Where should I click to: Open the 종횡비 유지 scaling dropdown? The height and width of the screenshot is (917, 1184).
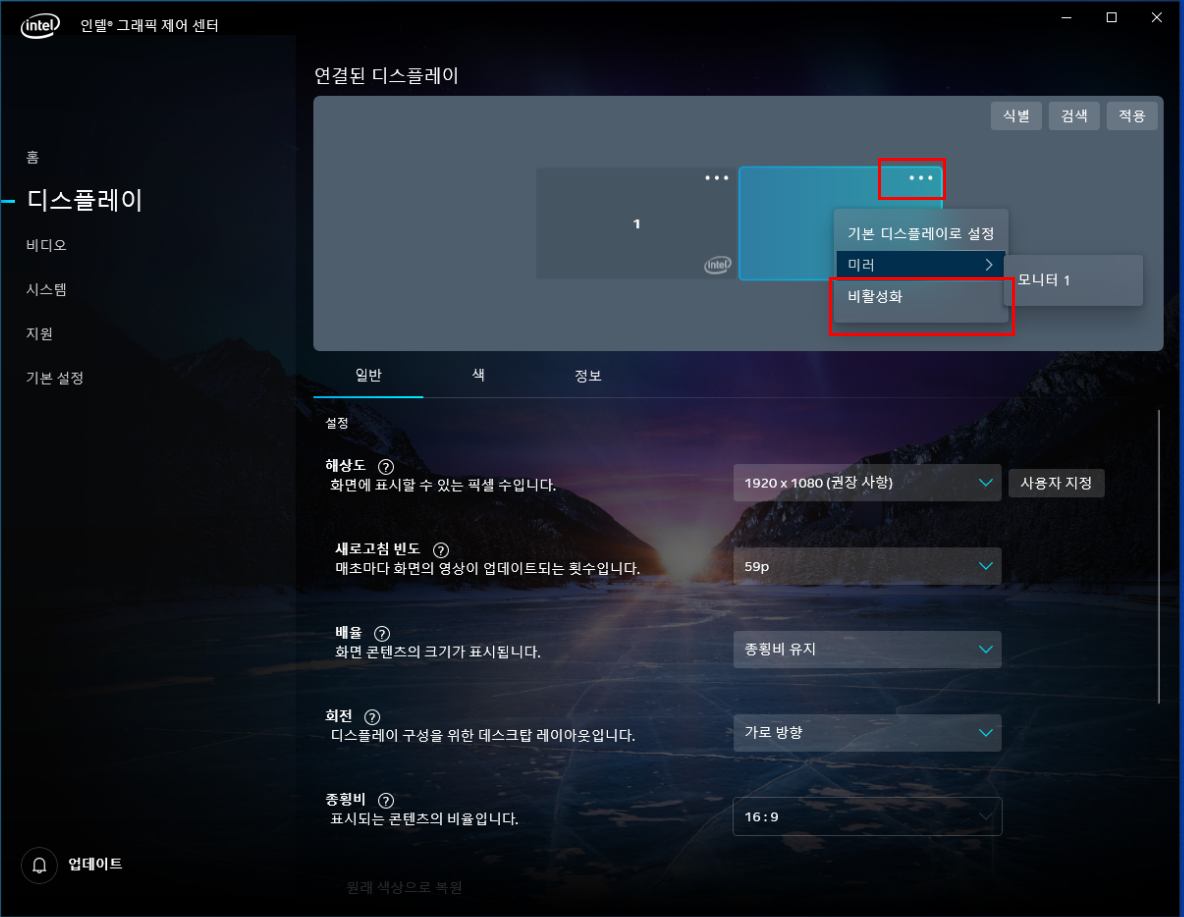(x=867, y=650)
